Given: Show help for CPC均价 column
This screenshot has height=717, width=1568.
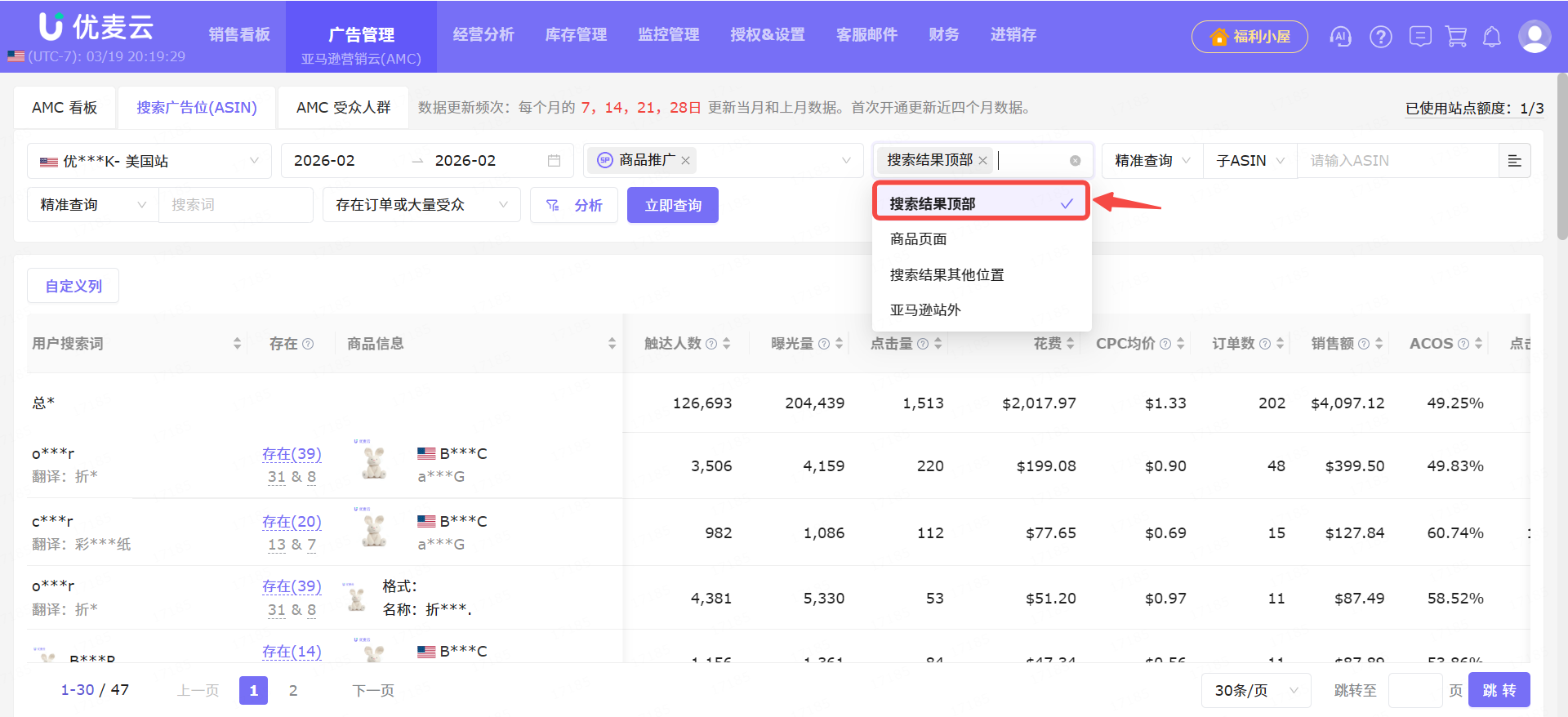Looking at the screenshot, I should click(1165, 344).
